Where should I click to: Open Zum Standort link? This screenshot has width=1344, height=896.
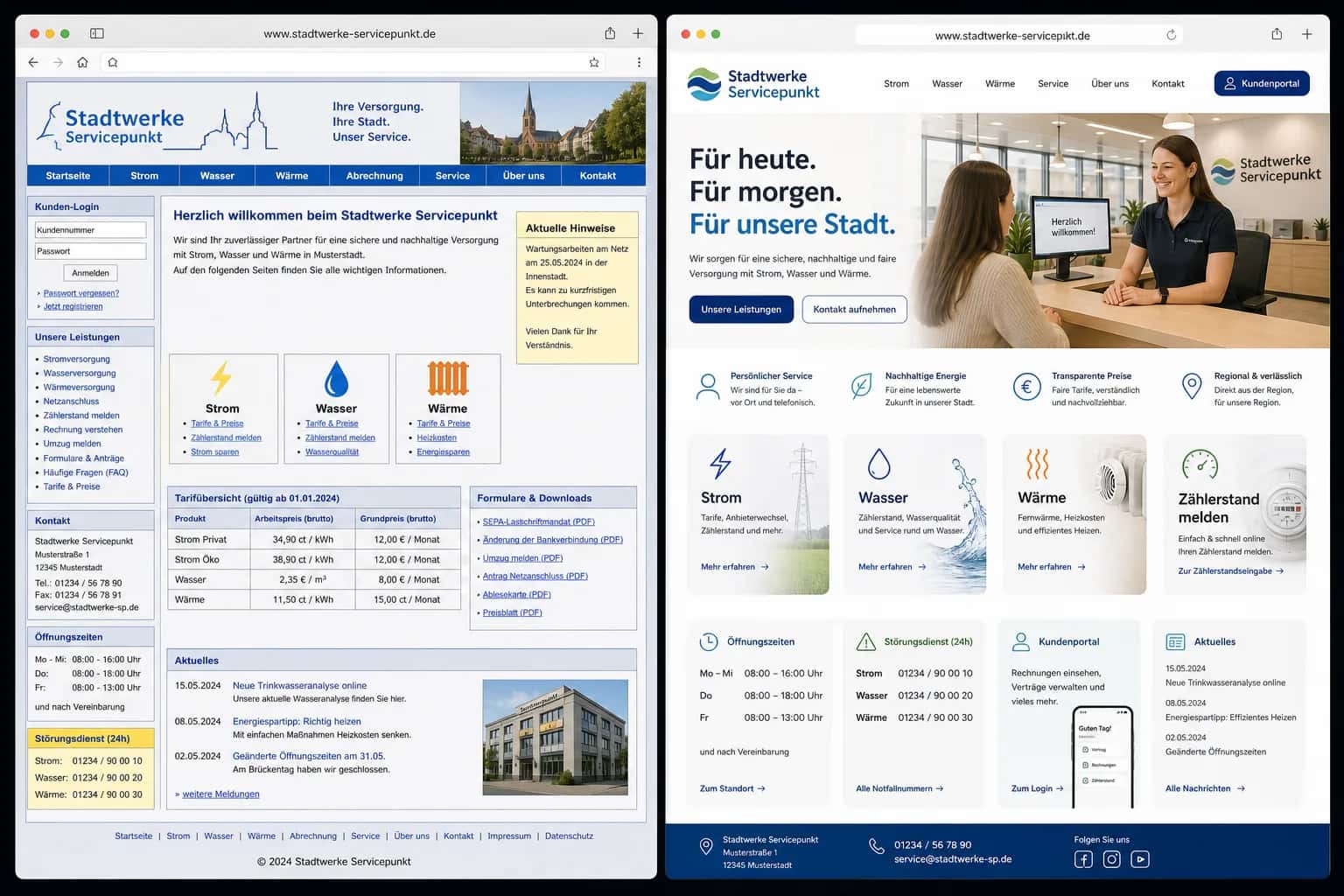pos(732,788)
